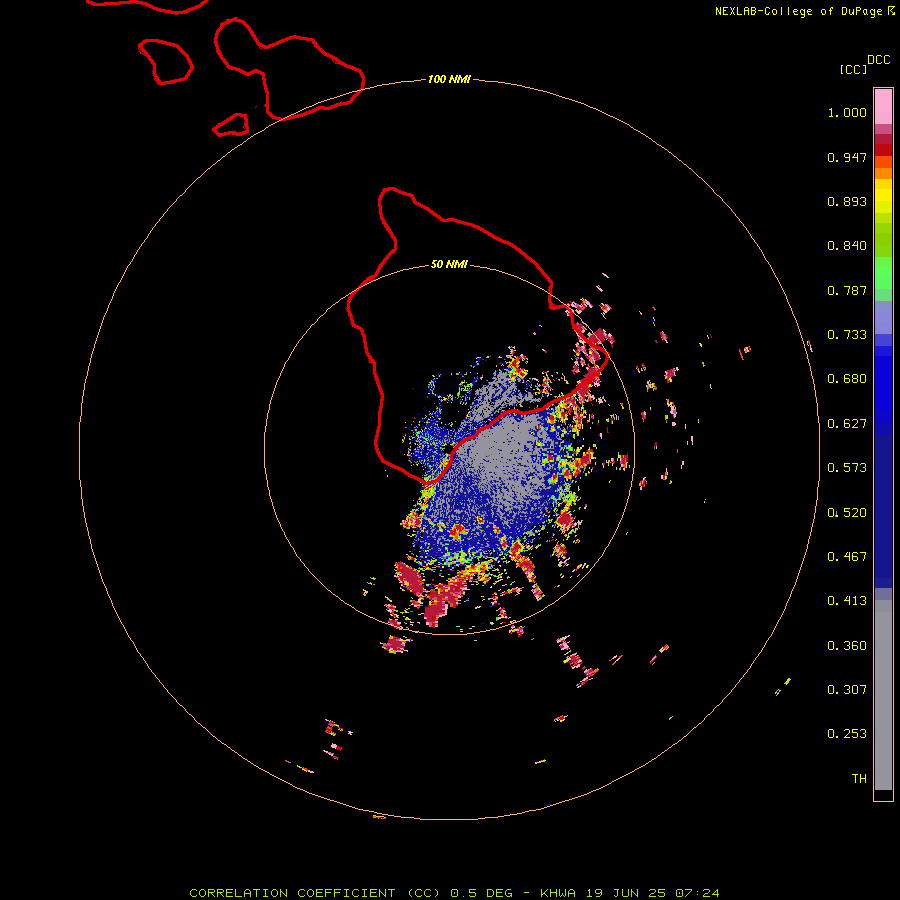Click the 0.307 scale value

pos(847,690)
